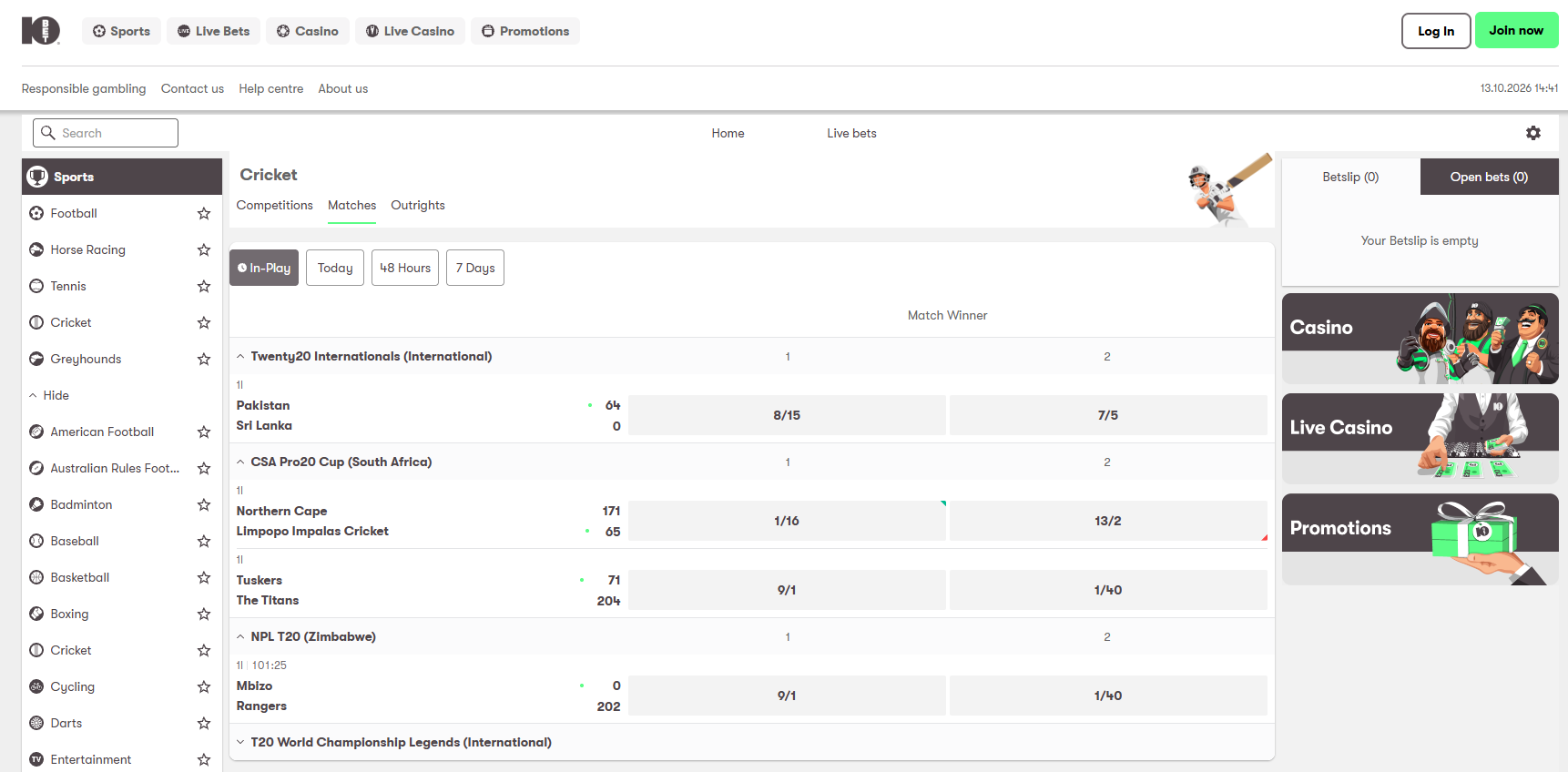
Task: Mark Basketball as favorite
Action: pos(204,577)
